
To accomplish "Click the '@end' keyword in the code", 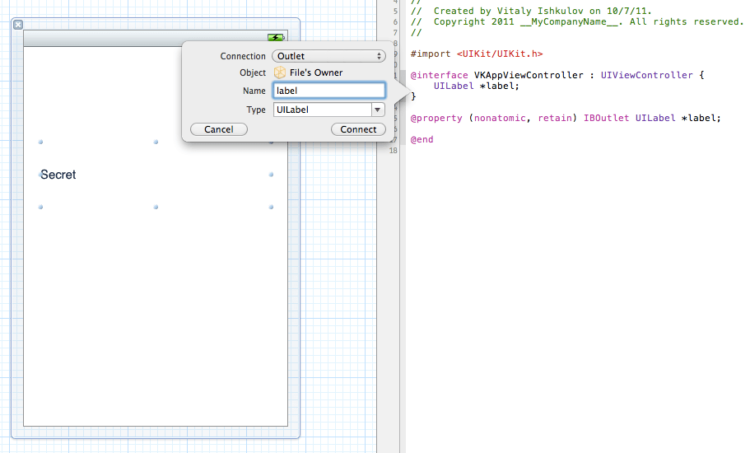I will [422, 139].
